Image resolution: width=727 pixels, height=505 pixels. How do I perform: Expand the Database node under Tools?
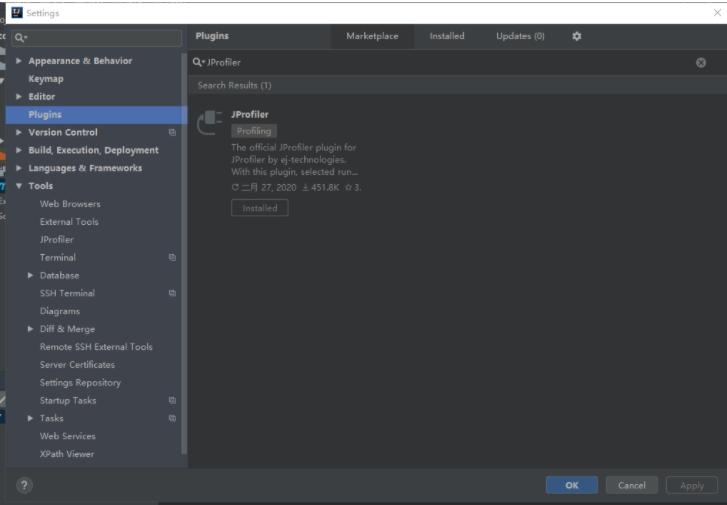[30, 275]
